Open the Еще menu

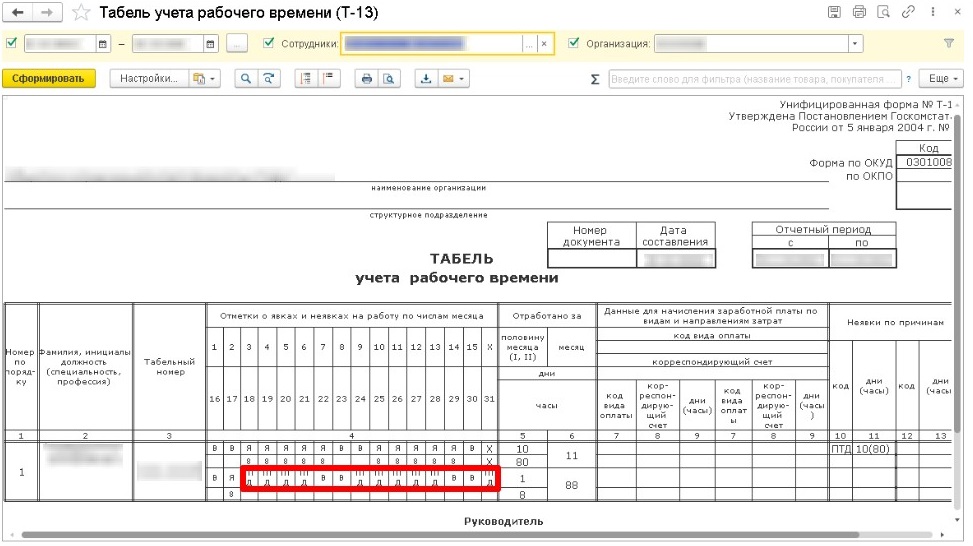[x=941, y=78]
